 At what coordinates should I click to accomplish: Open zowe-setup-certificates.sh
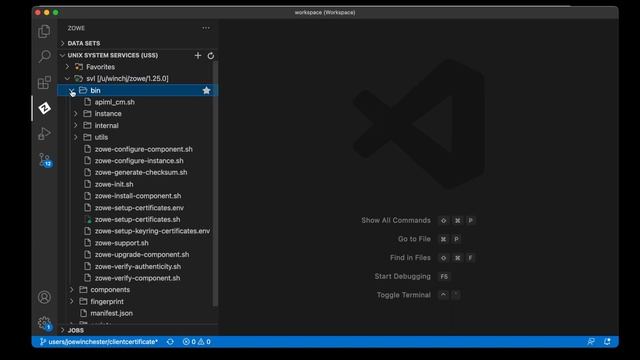coord(137,219)
